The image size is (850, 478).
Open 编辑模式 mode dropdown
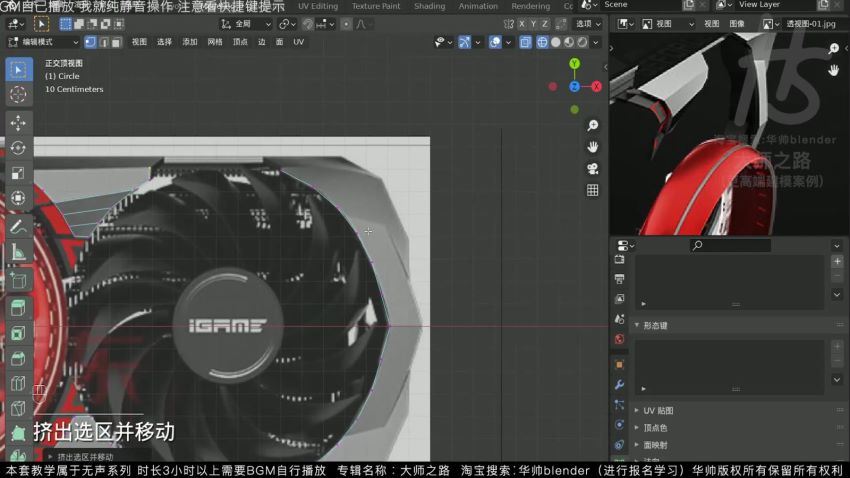[x=43, y=42]
